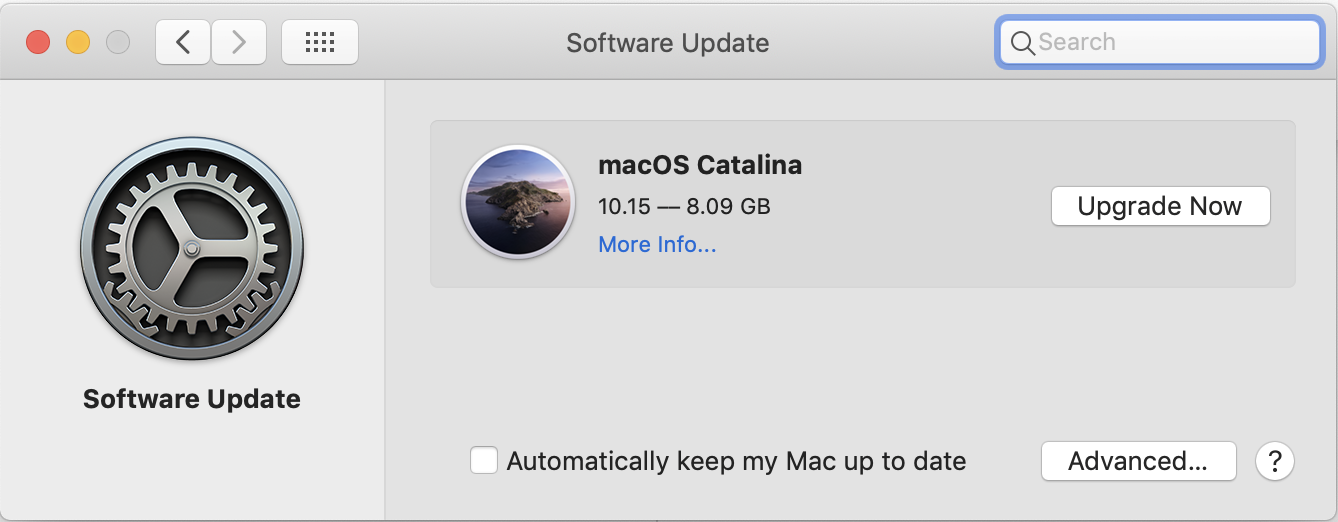
Task: Open the Advanced… options sheet
Action: pyautogui.click(x=1138, y=461)
